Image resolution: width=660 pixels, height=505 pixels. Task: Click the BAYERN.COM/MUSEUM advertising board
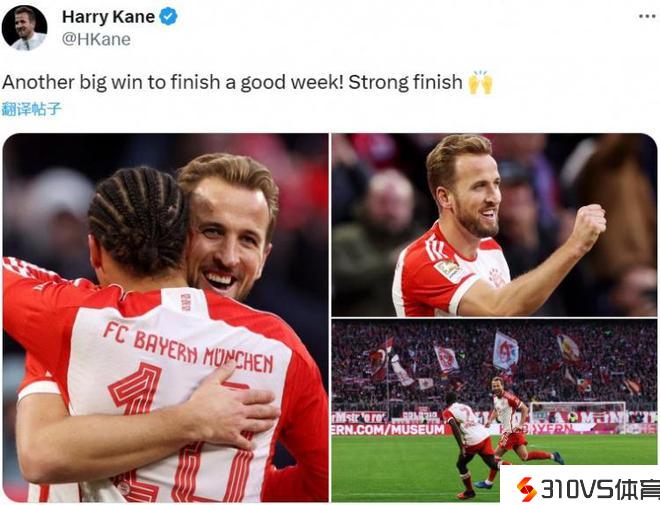[x=388, y=429]
